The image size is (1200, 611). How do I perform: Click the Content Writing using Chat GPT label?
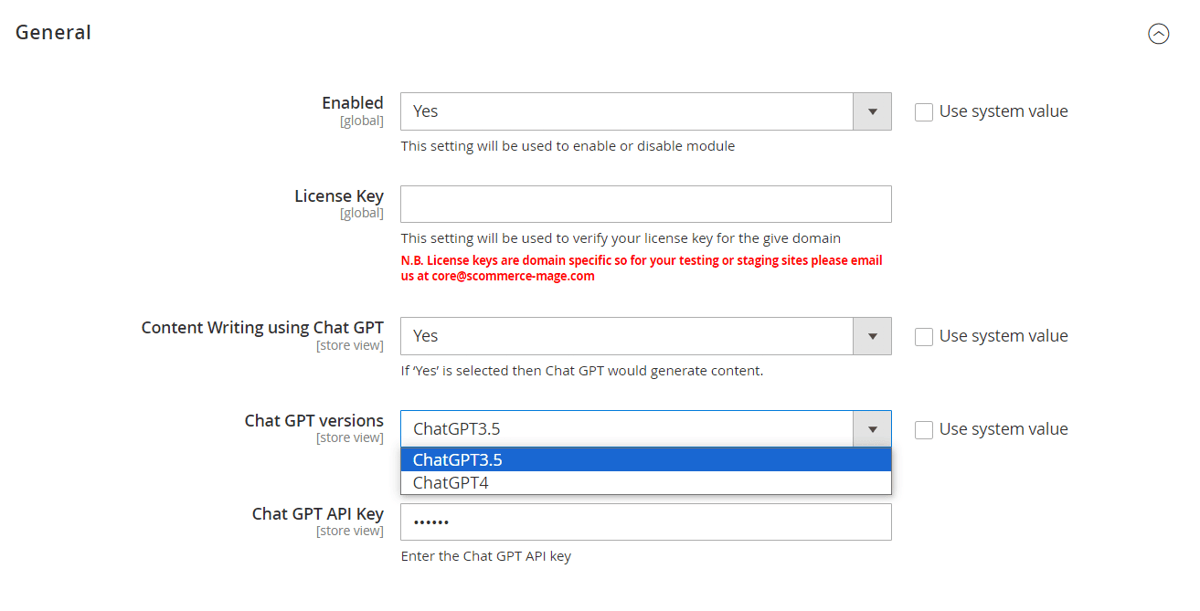tap(263, 327)
